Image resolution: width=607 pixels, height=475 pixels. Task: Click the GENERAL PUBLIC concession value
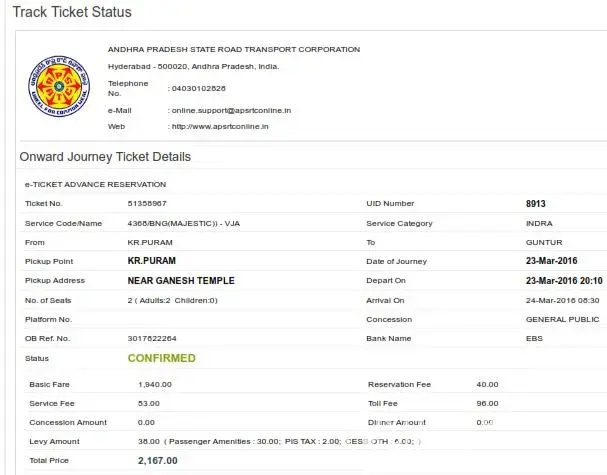point(562,319)
